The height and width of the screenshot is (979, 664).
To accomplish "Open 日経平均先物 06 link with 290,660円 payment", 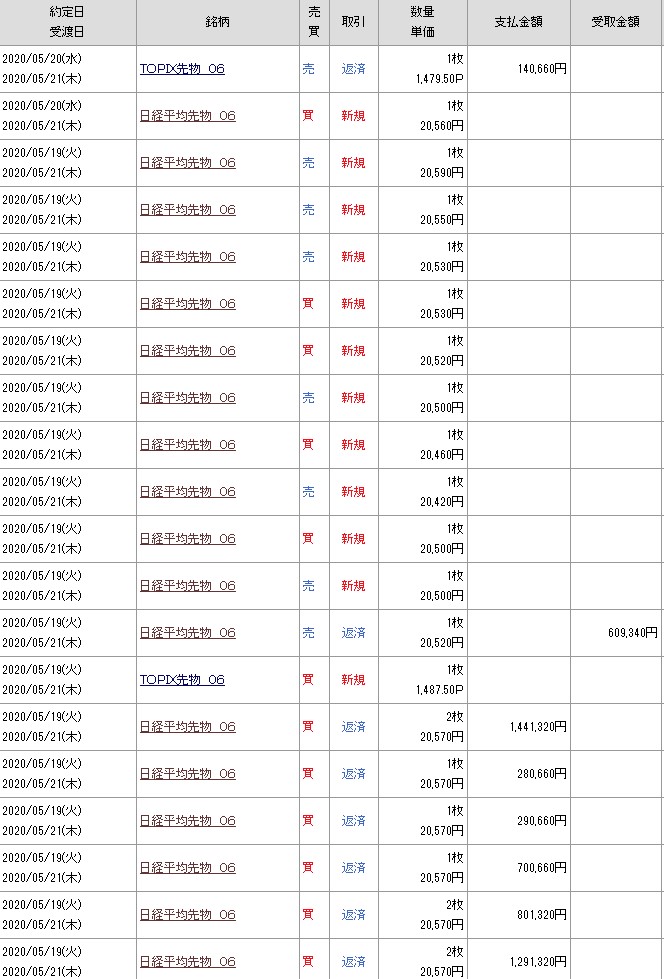I will 188,821.
